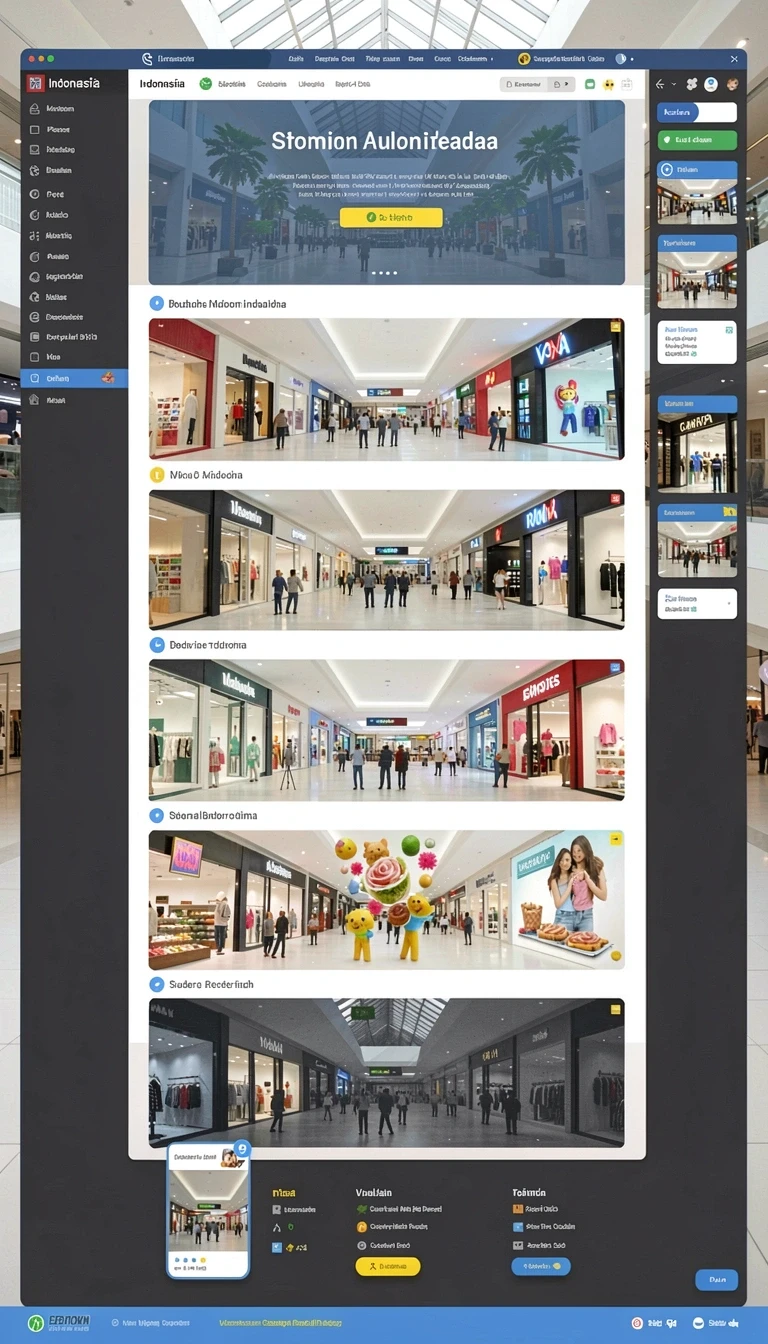This screenshot has height=1344, width=768.
Task: Open the first thumbnail card in right panel
Action: (x=697, y=193)
